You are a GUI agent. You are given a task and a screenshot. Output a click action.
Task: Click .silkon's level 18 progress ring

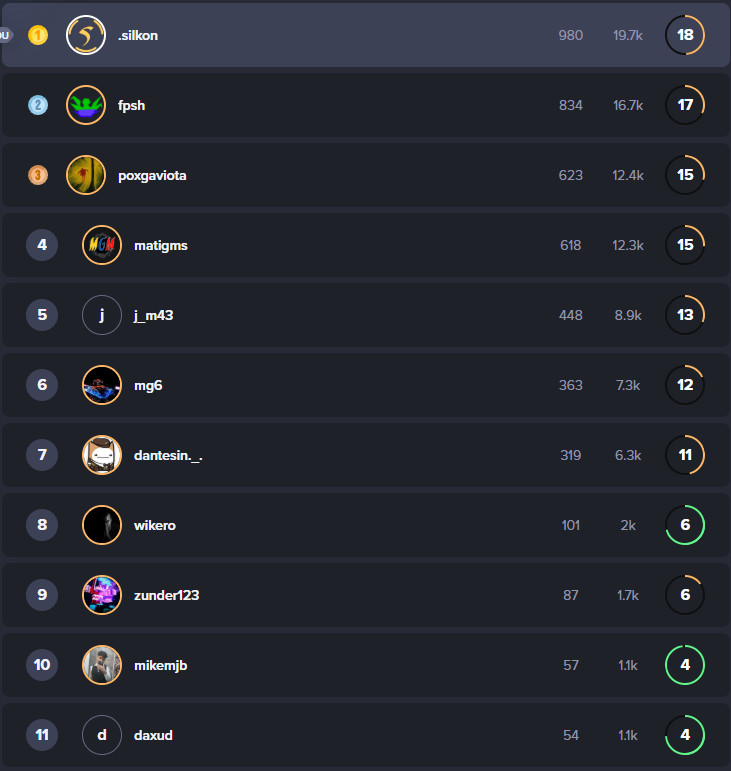685,35
